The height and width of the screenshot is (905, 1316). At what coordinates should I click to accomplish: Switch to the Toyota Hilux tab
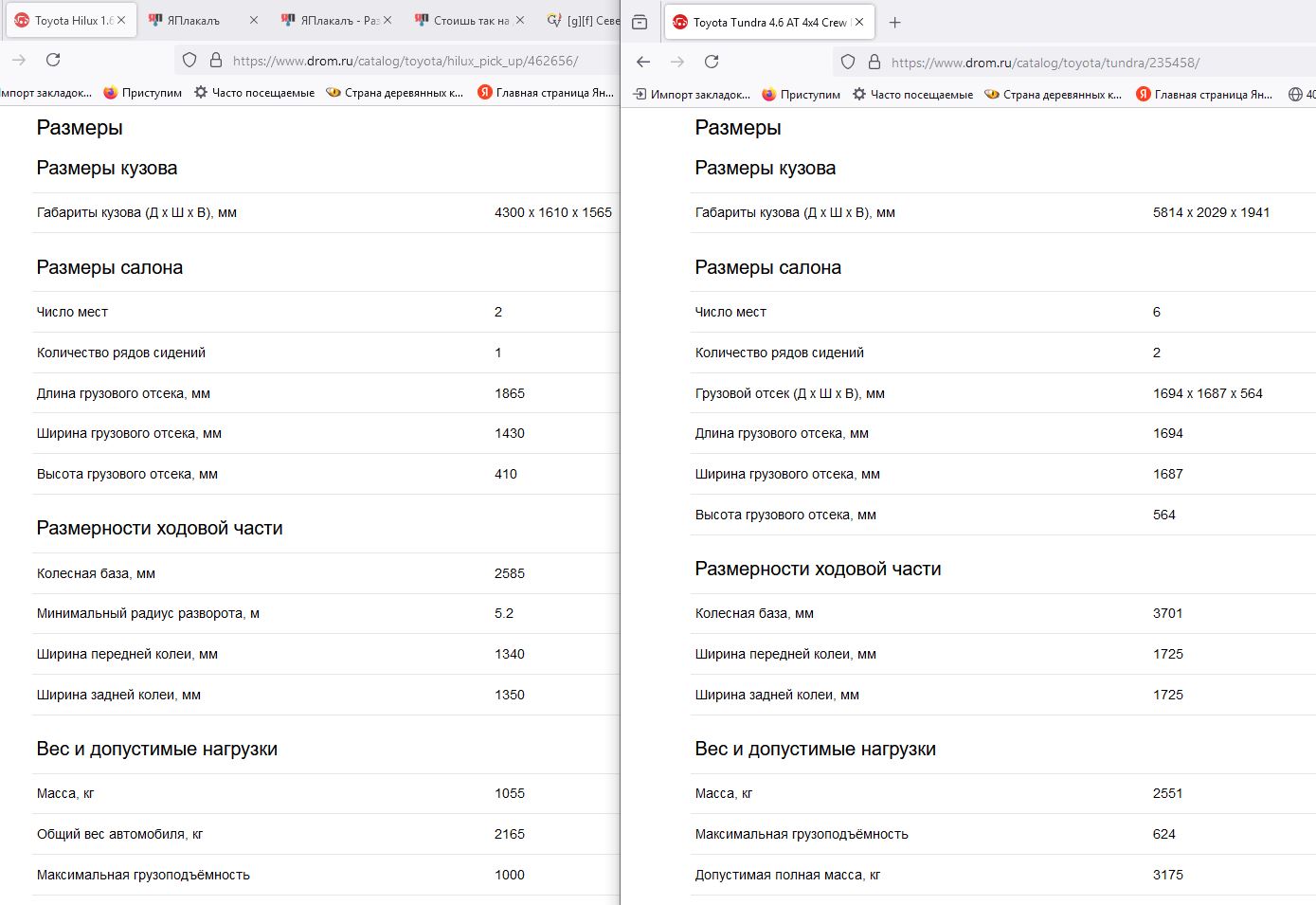click(71, 20)
